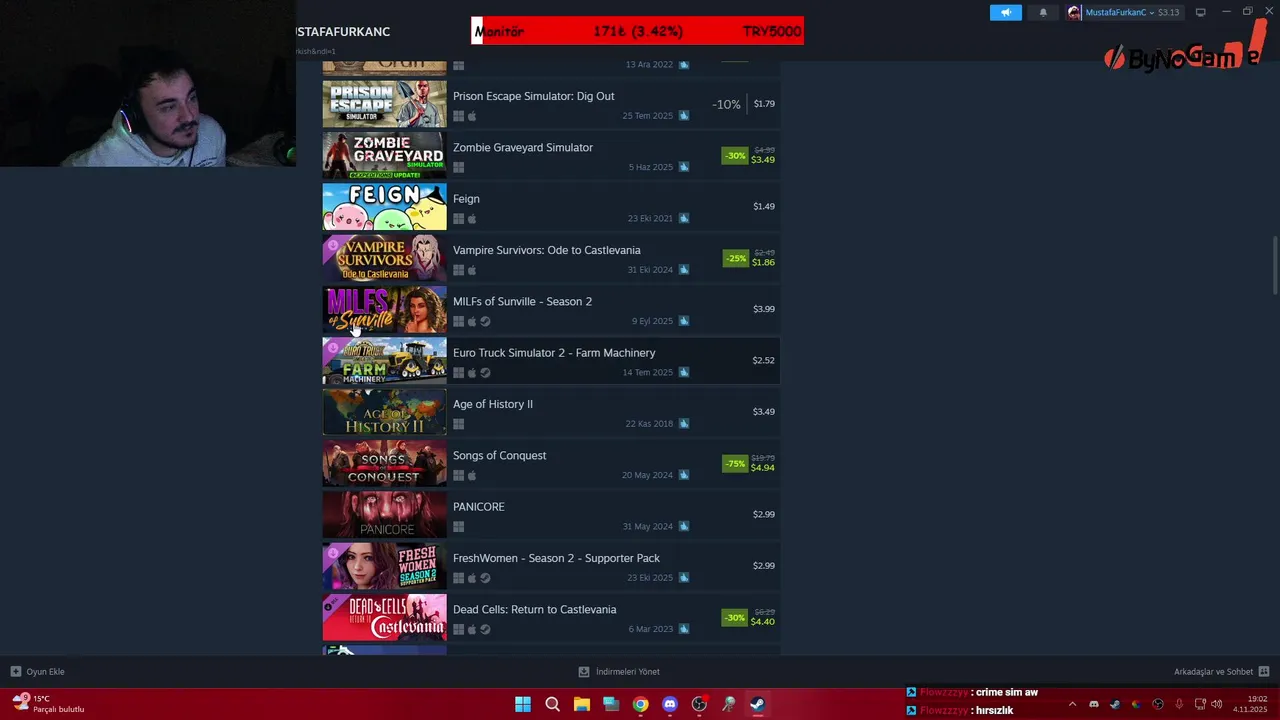
Task: Click the Feign game title
Action: [466, 199]
